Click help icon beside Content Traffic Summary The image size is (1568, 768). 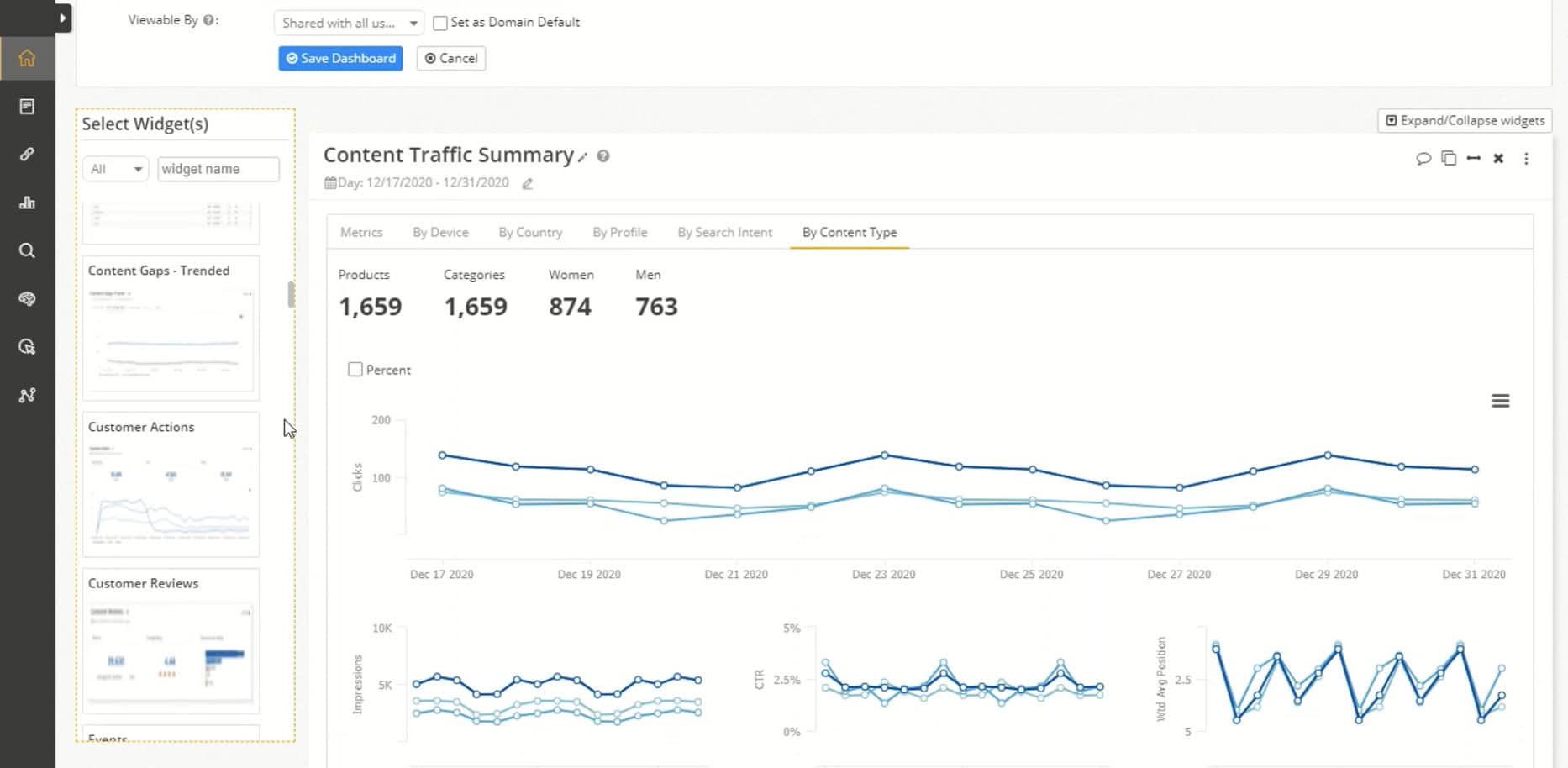pos(603,155)
